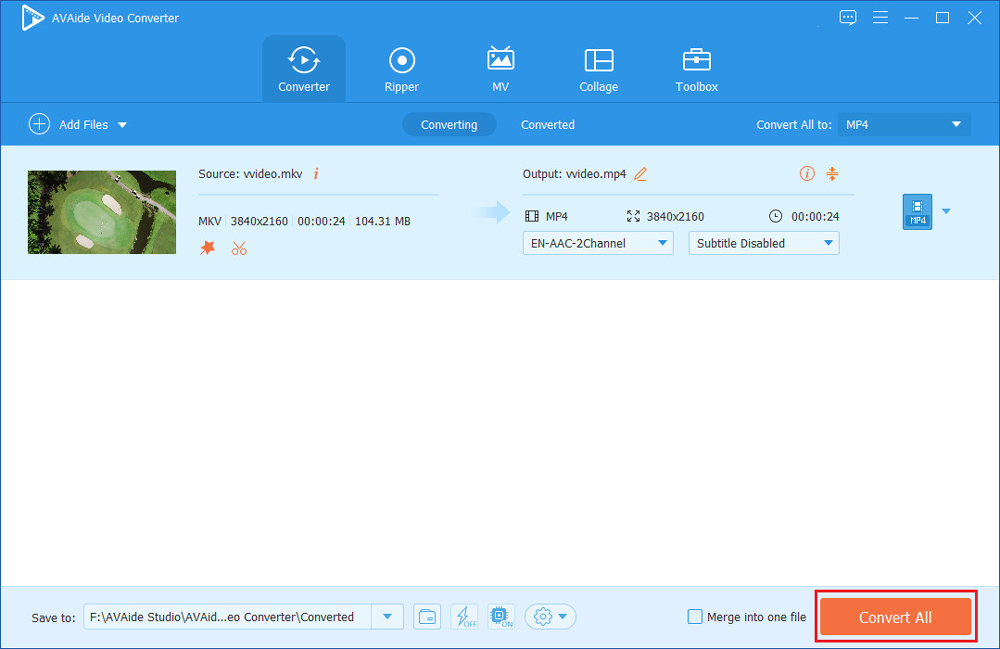This screenshot has height=649, width=1000.
Task: Open the star edit effects icon
Action: 207,247
